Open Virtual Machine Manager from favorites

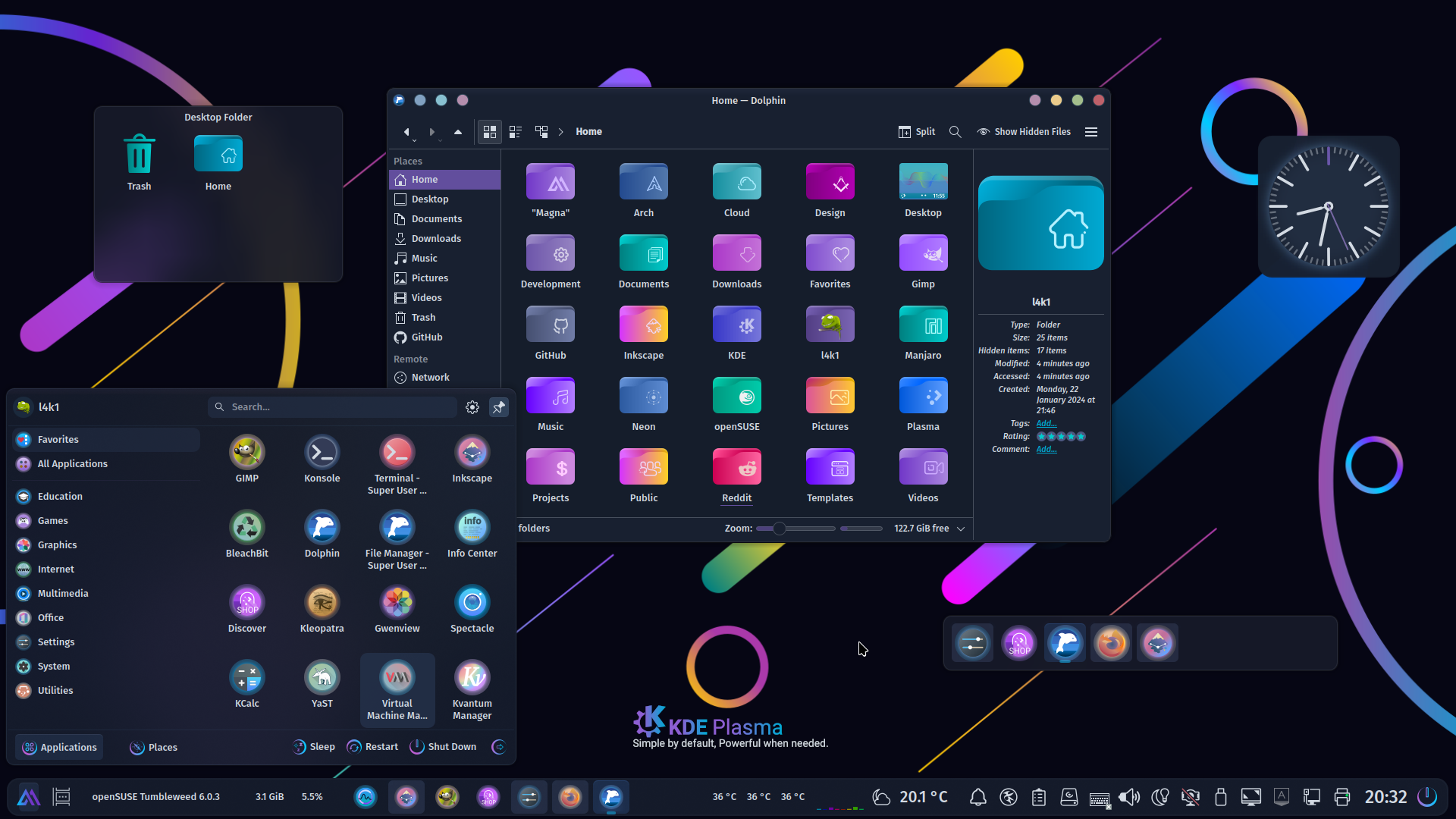[397, 690]
